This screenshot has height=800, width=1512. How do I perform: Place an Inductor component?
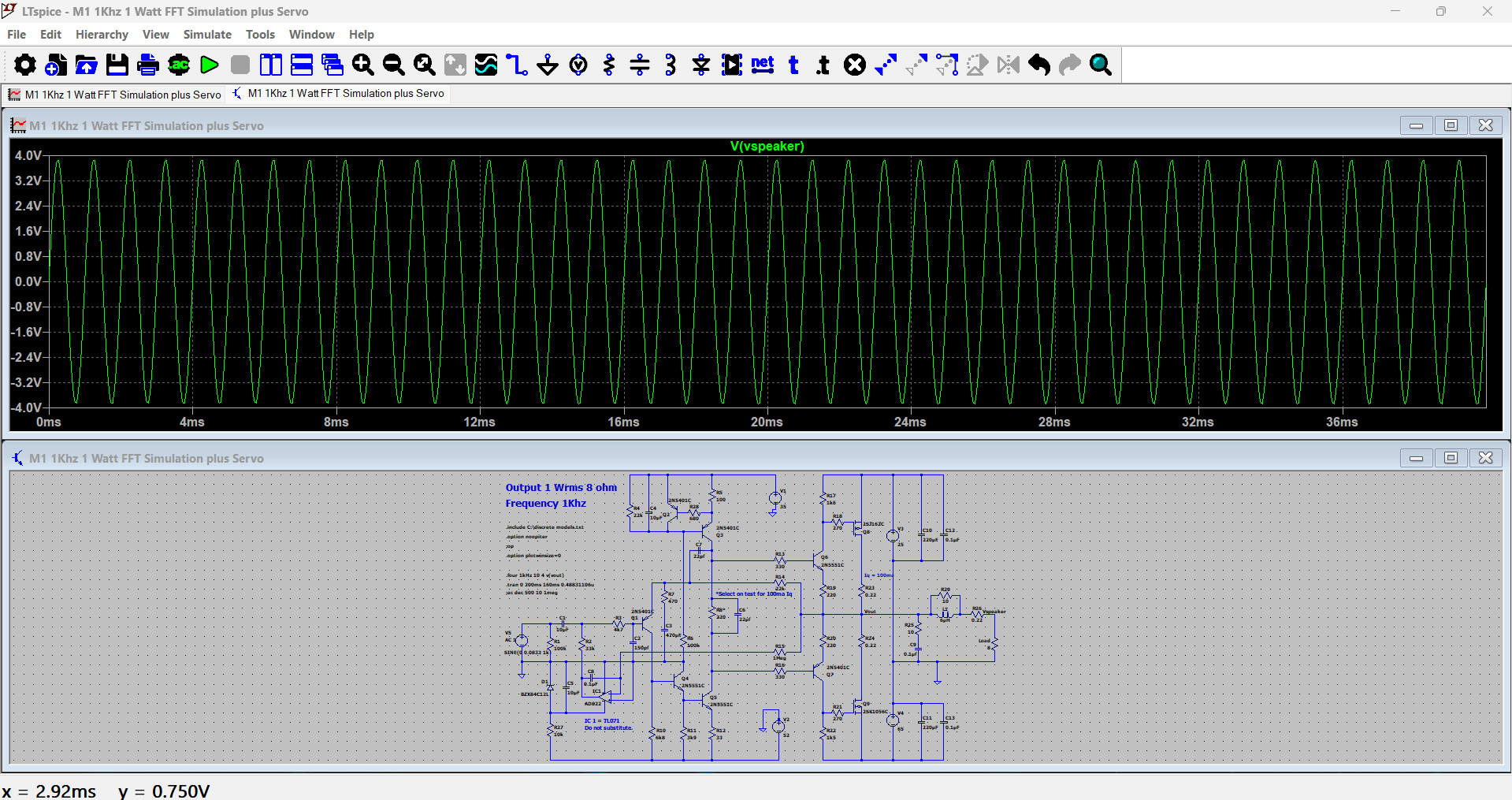coord(671,65)
